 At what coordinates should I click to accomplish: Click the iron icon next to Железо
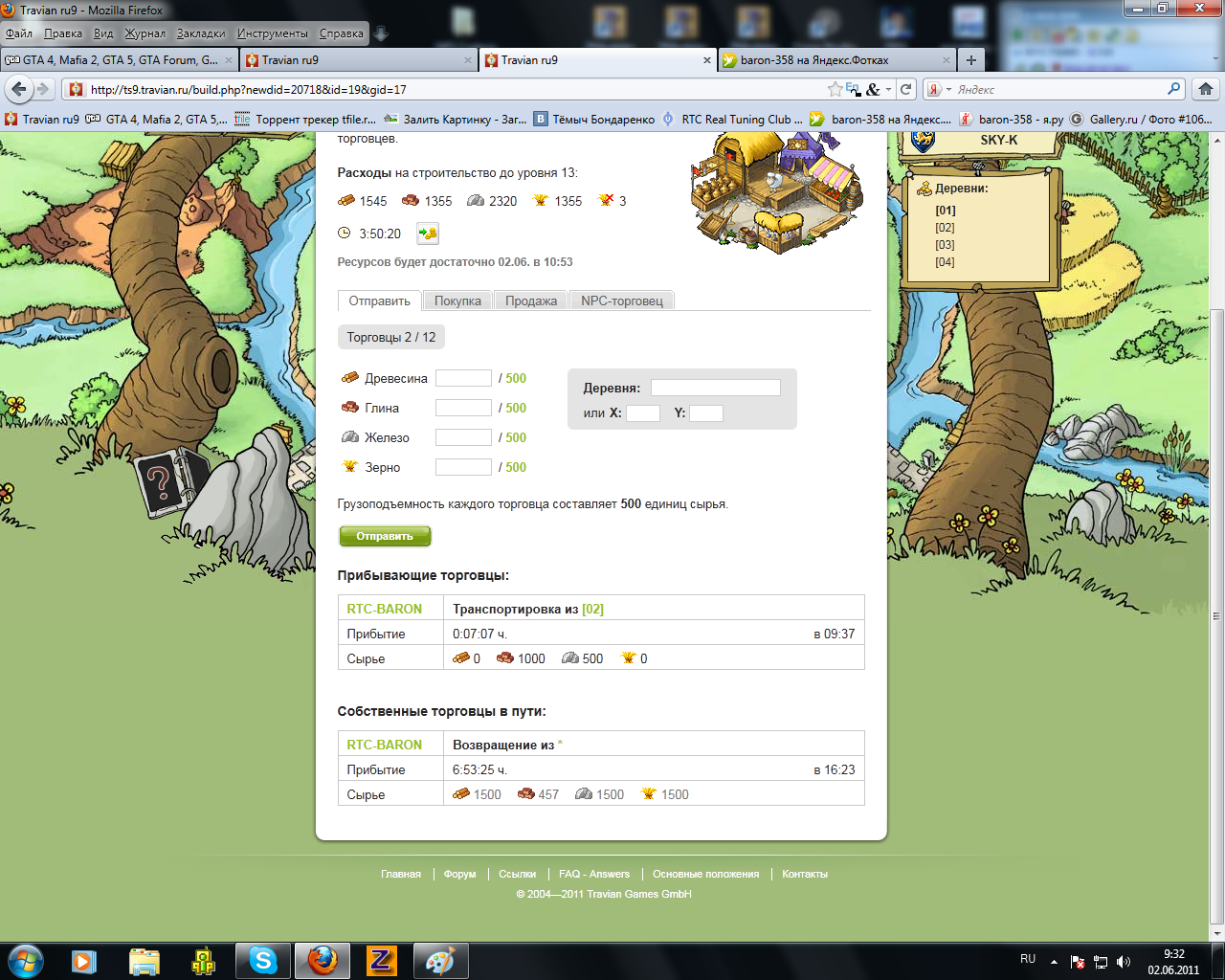pos(350,437)
